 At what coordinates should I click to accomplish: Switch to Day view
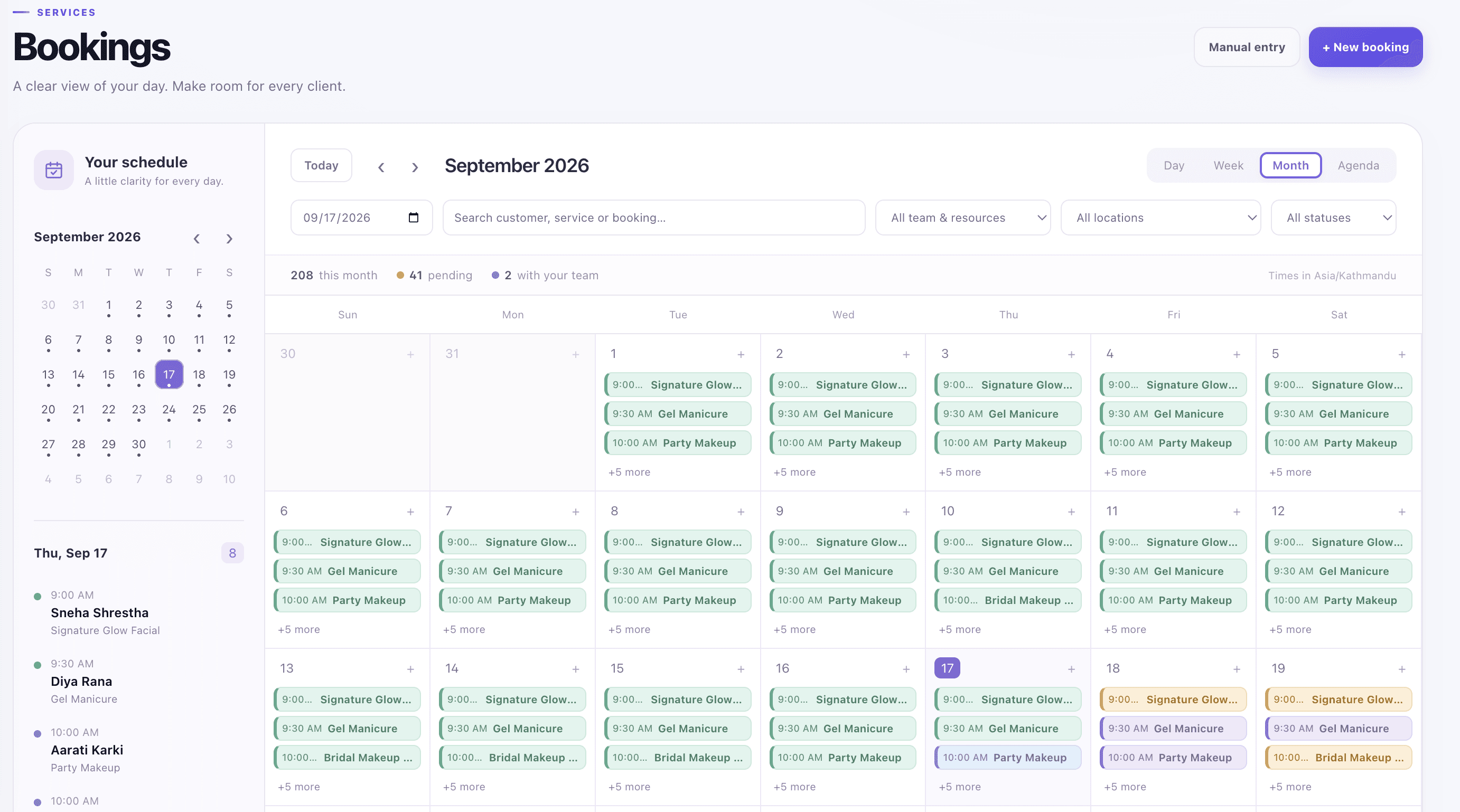pyautogui.click(x=1174, y=165)
